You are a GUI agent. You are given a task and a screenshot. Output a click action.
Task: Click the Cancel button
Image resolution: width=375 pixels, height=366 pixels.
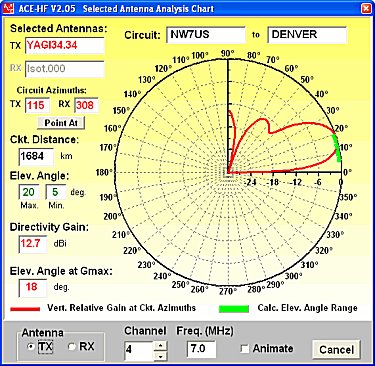336,350
